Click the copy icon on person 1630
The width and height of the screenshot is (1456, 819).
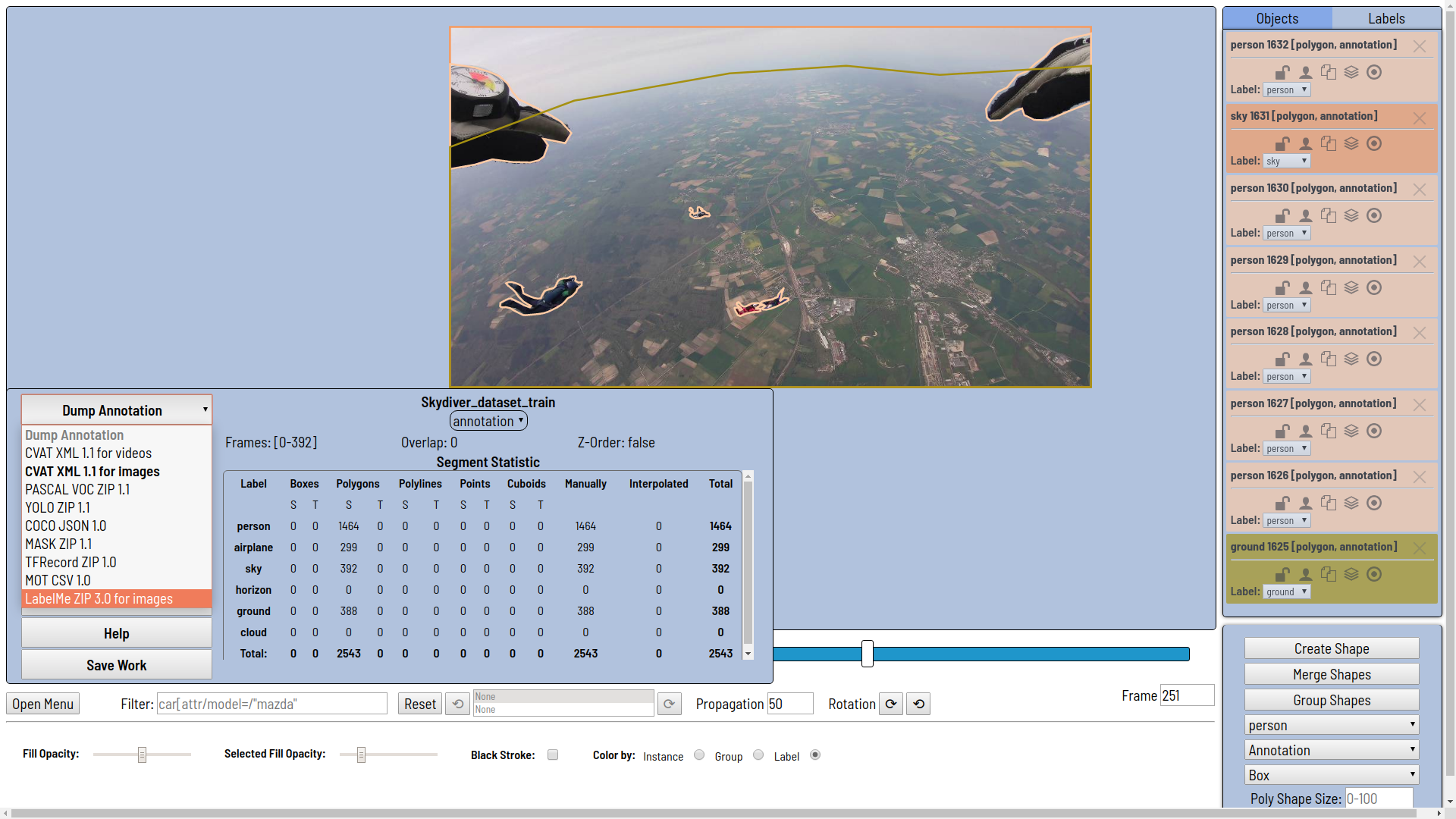[1329, 215]
